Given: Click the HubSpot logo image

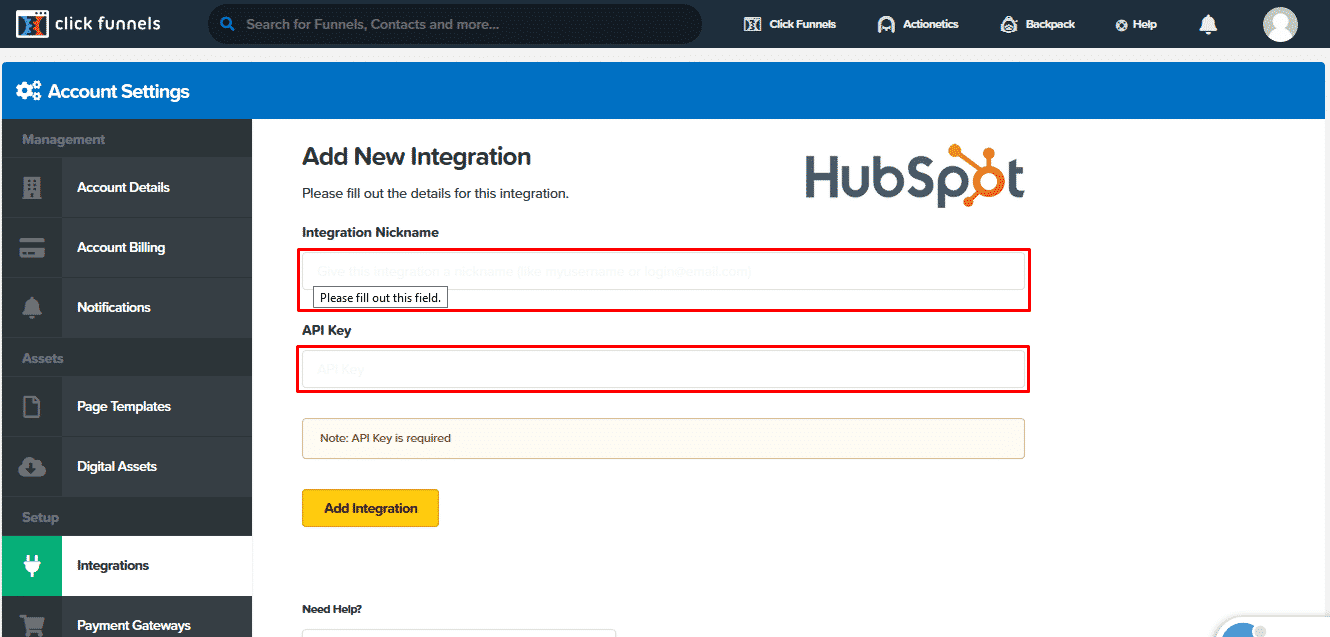Looking at the screenshot, I should (914, 176).
